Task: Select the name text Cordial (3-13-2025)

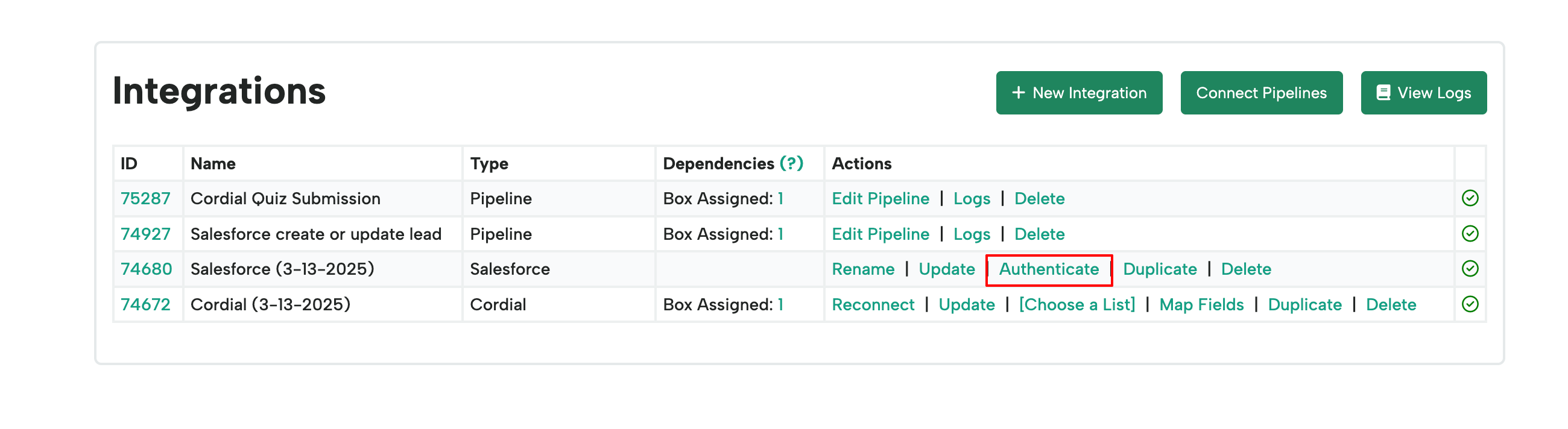Action: tap(270, 304)
